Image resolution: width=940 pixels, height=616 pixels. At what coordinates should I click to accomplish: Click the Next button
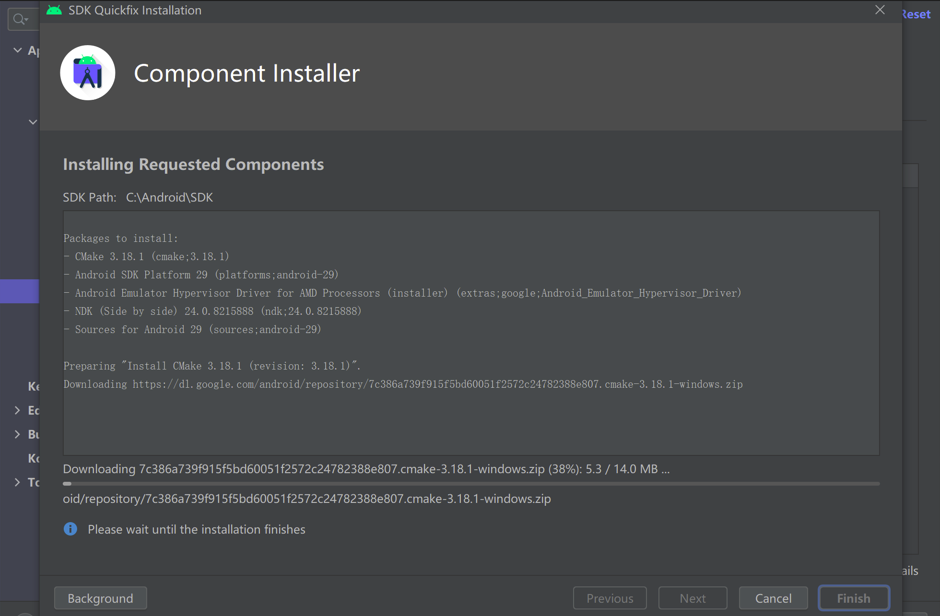692,598
